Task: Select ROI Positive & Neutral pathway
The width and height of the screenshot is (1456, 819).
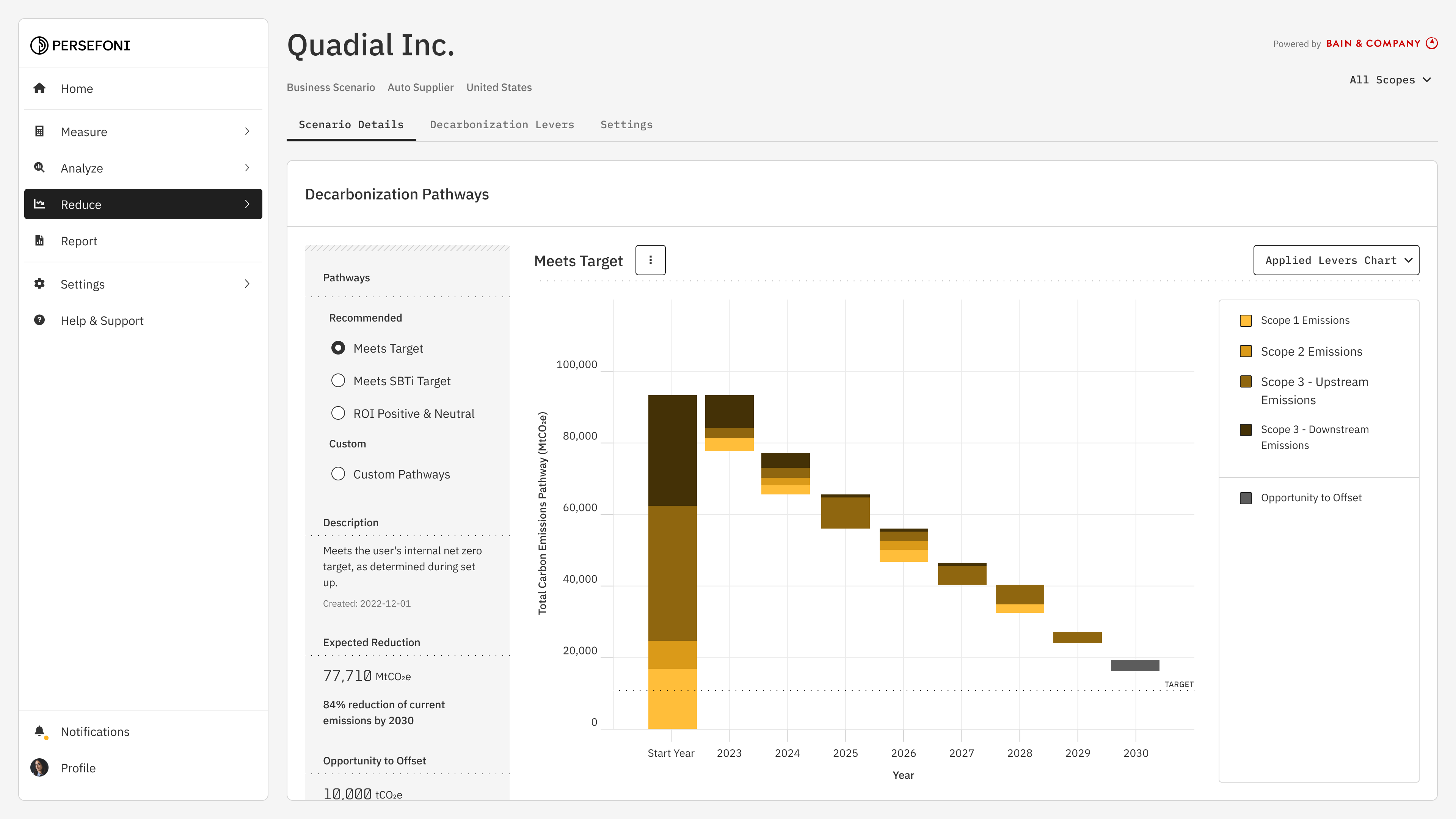Action: point(338,413)
